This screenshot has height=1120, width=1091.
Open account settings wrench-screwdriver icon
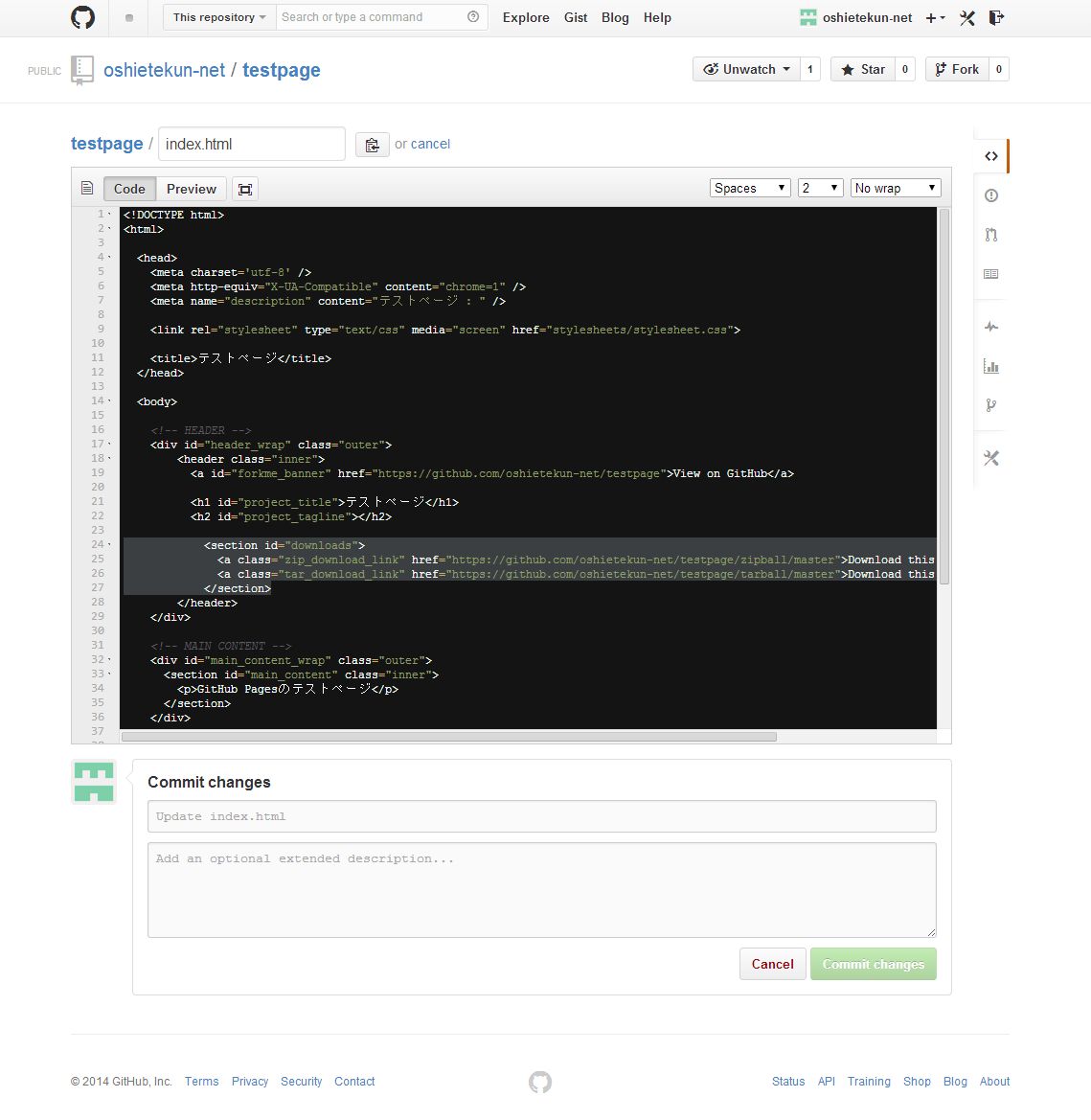pyautogui.click(x=967, y=18)
